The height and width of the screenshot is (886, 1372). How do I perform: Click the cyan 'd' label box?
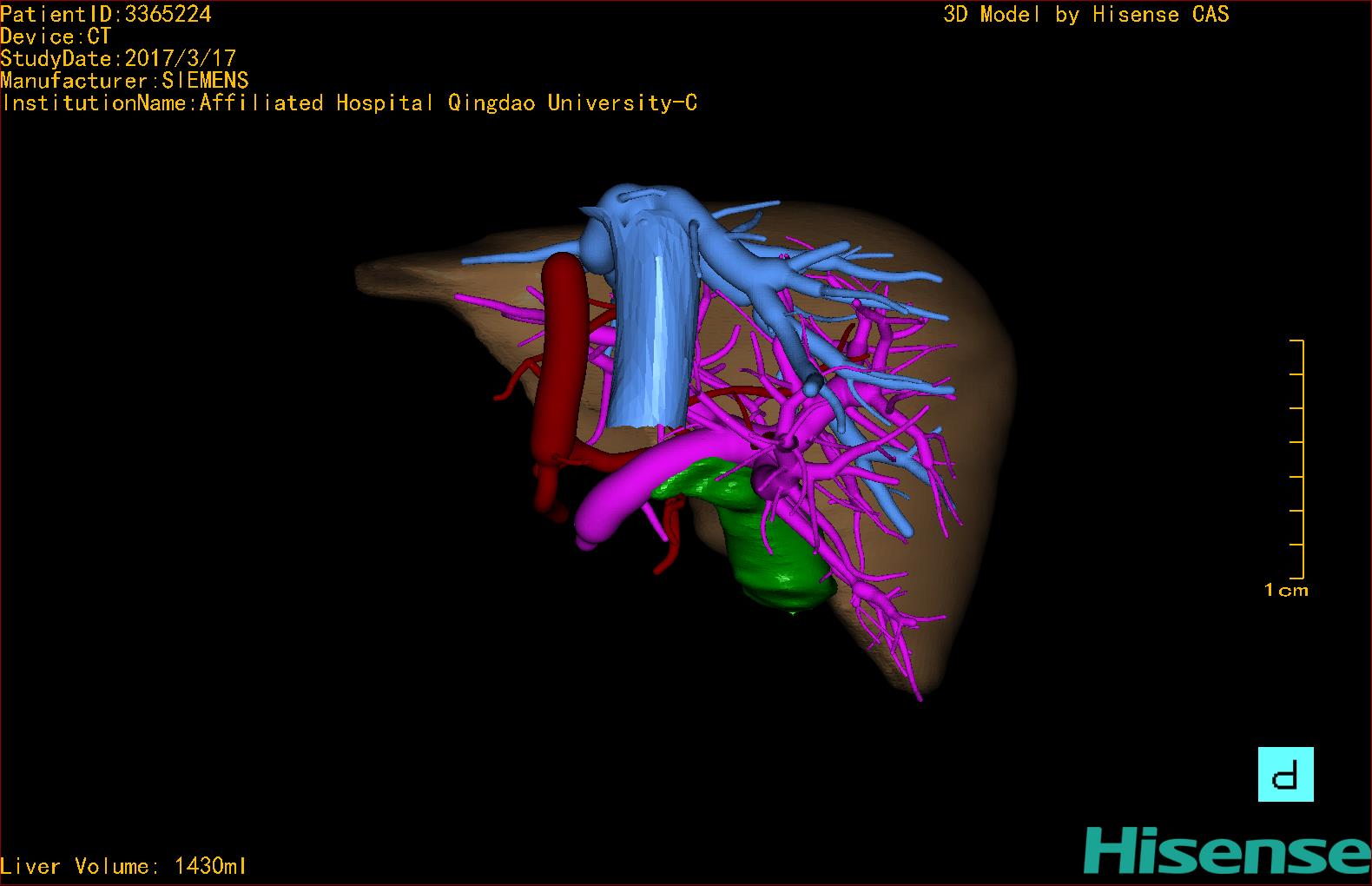pyautogui.click(x=1285, y=774)
